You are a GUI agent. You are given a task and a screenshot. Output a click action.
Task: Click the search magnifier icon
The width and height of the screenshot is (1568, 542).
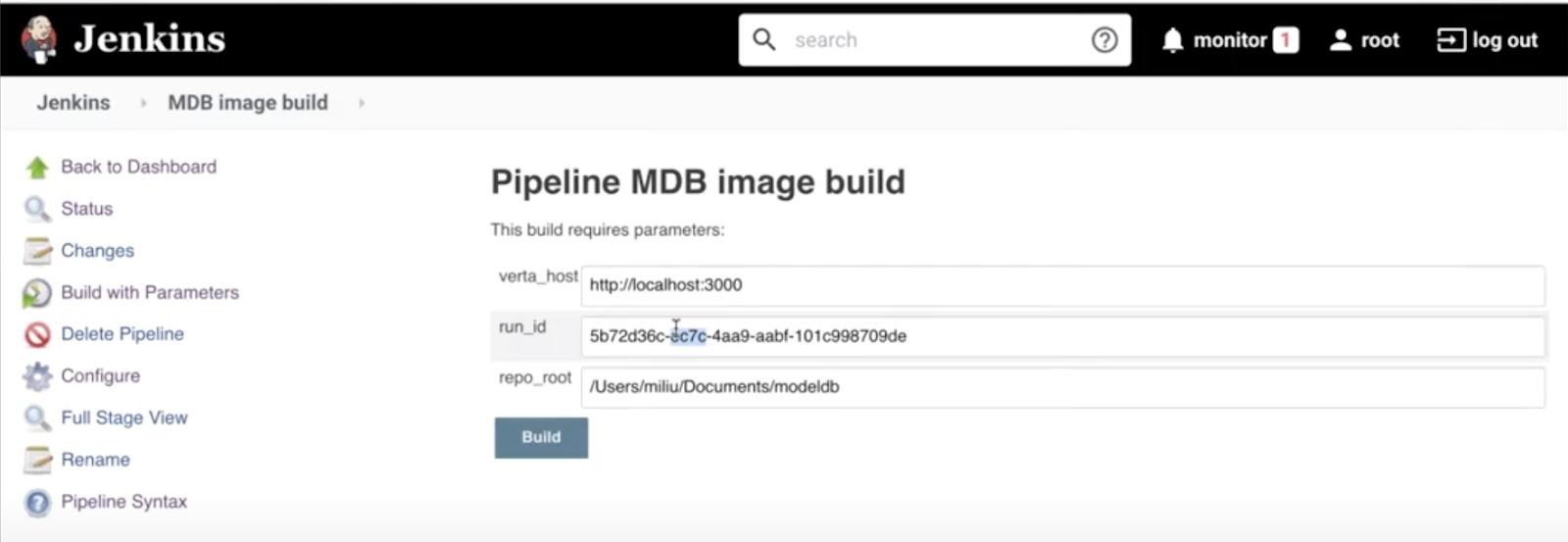(764, 39)
